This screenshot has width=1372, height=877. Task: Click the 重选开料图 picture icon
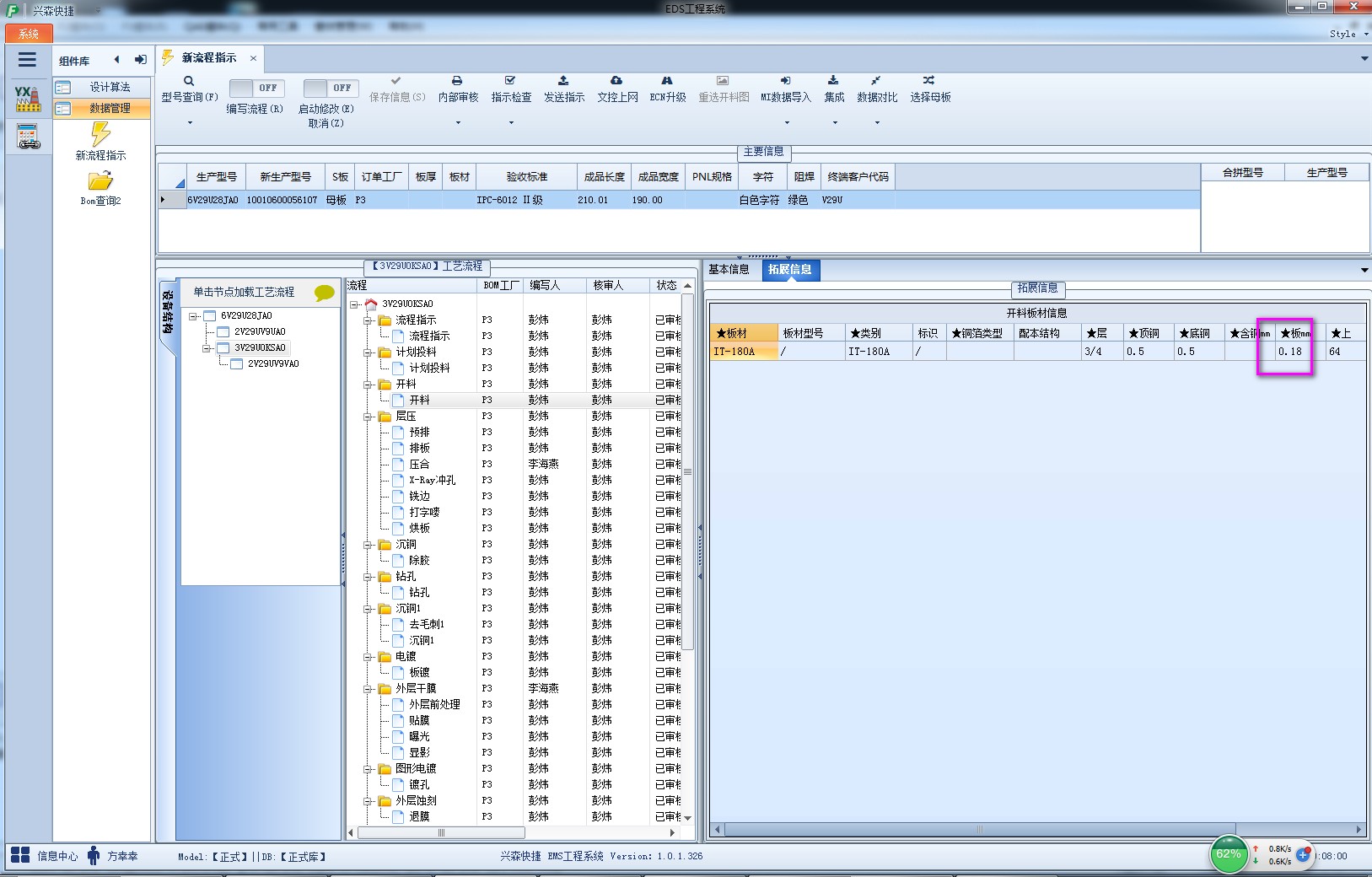pyautogui.click(x=723, y=81)
